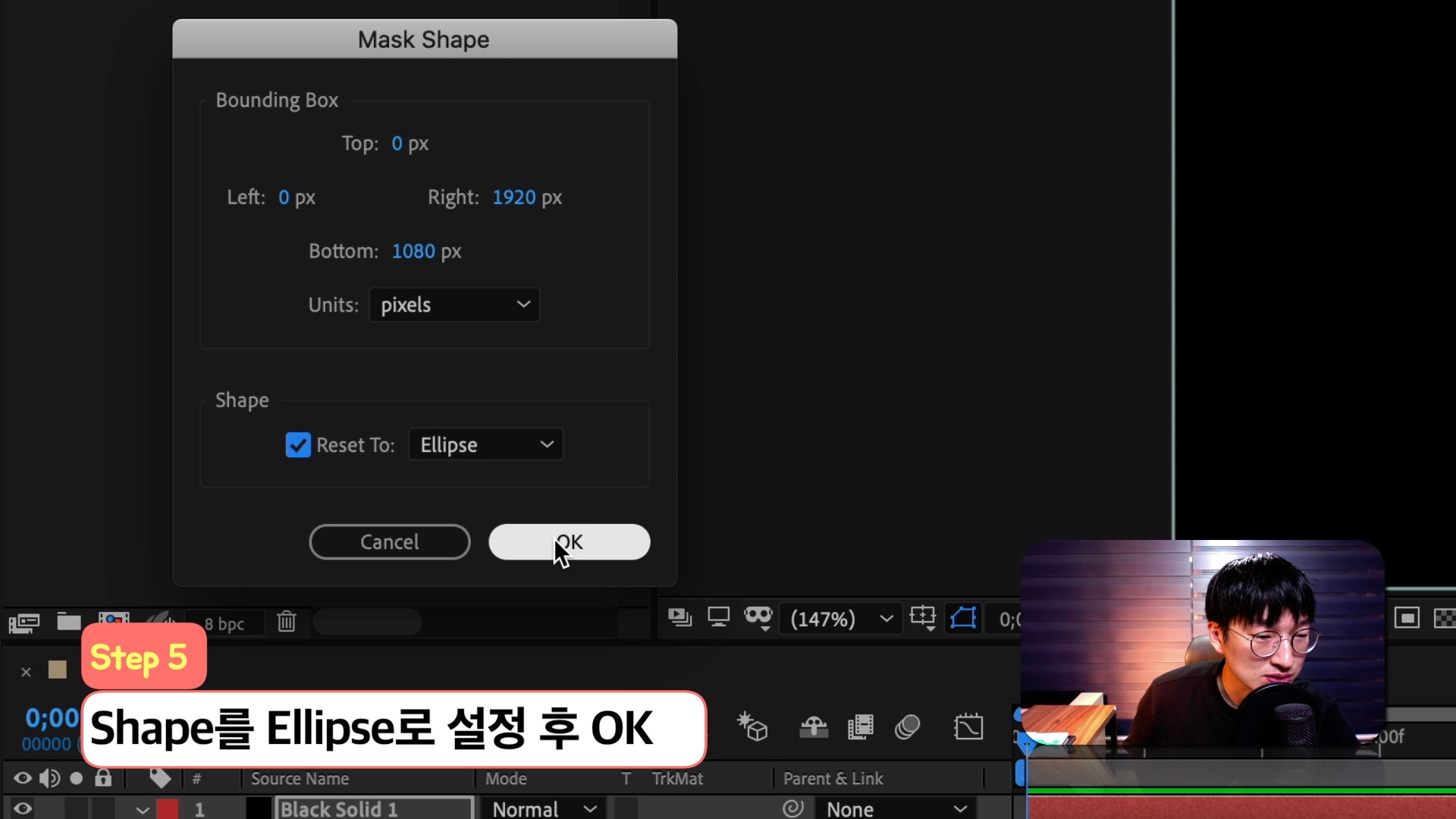The height and width of the screenshot is (819, 1456).
Task: Click the Right 1920 value field
Action: [513, 197]
